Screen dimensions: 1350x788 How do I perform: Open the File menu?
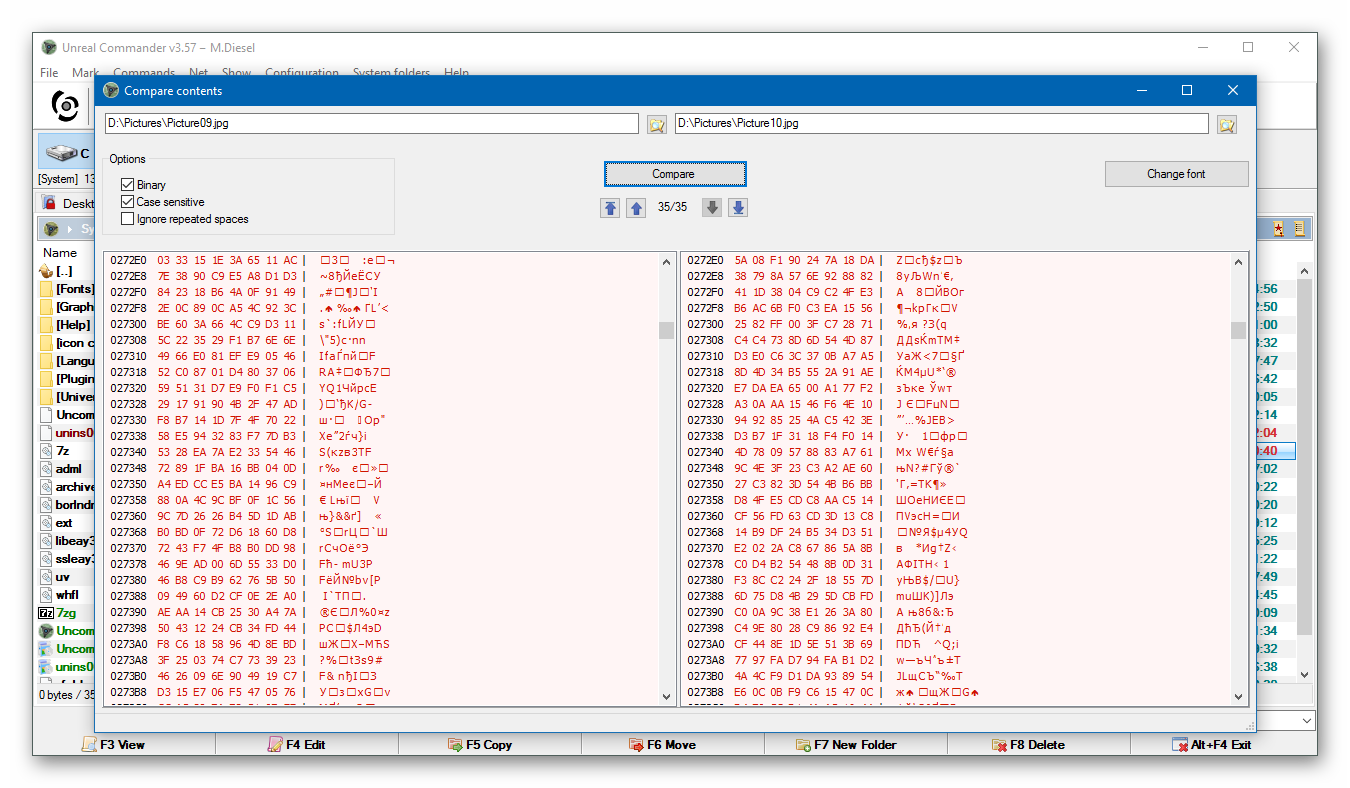(49, 73)
